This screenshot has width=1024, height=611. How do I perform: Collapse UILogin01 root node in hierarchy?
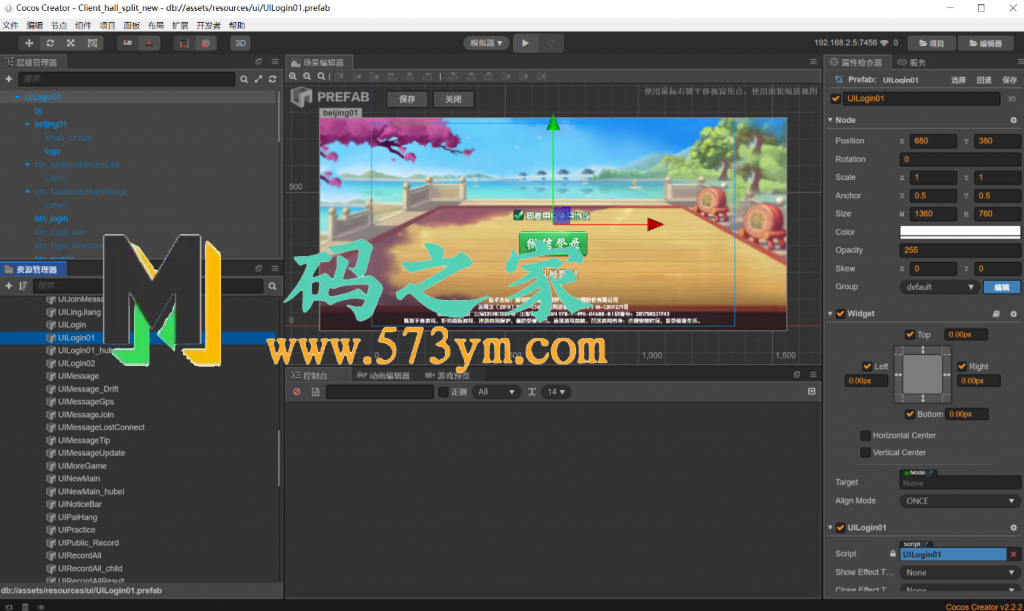[17, 97]
